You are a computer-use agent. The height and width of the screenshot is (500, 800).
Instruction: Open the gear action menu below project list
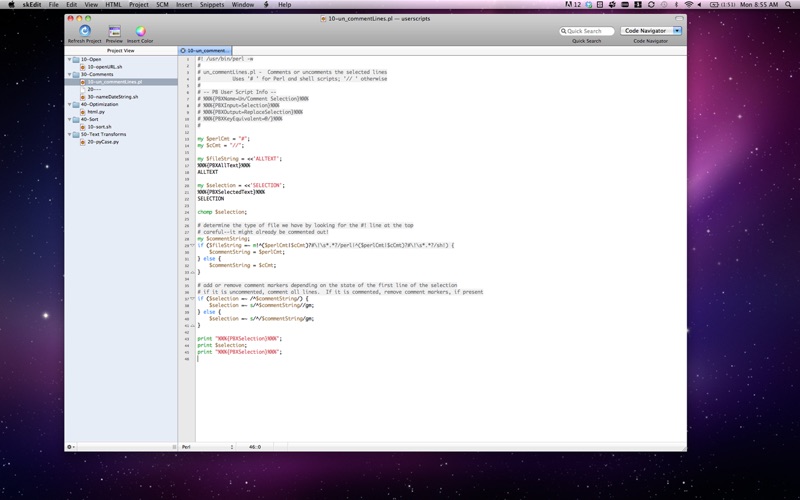tap(71, 447)
